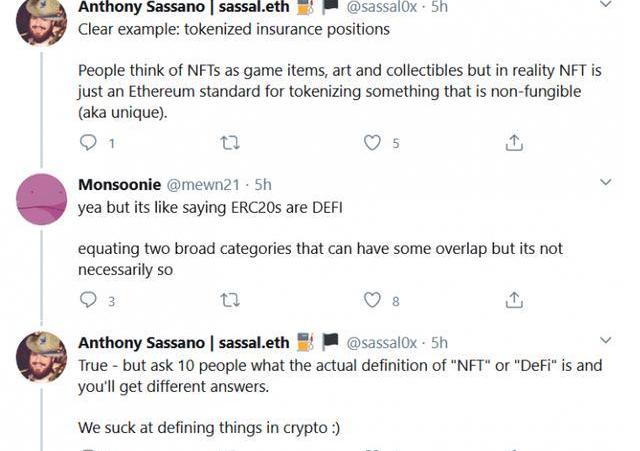The width and height of the screenshot is (640, 451).
Task: Click the @sassal0x handle on the top tweet
Action: click(386, 6)
